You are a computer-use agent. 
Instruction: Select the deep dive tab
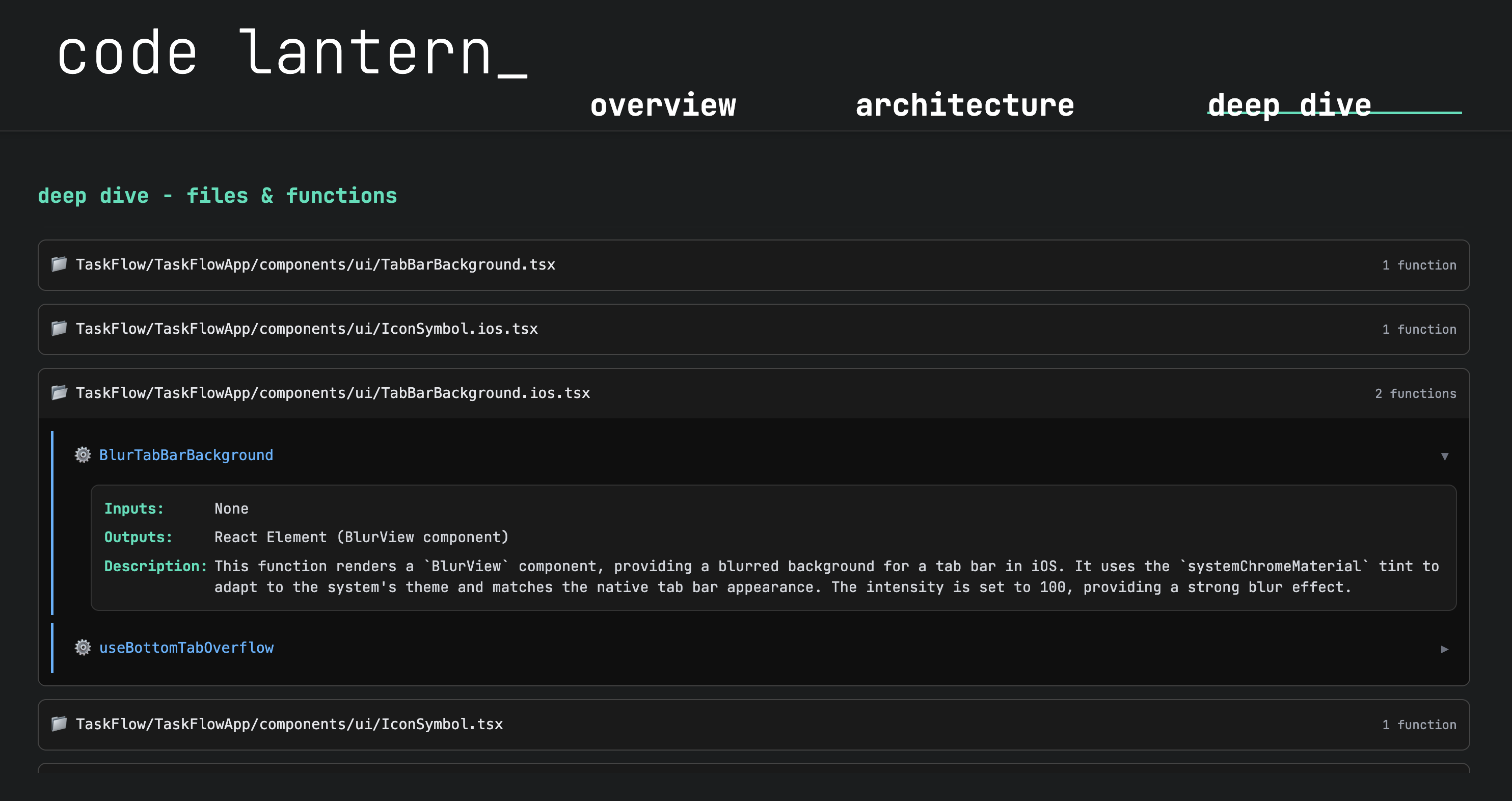click(x=1289, y=105)
